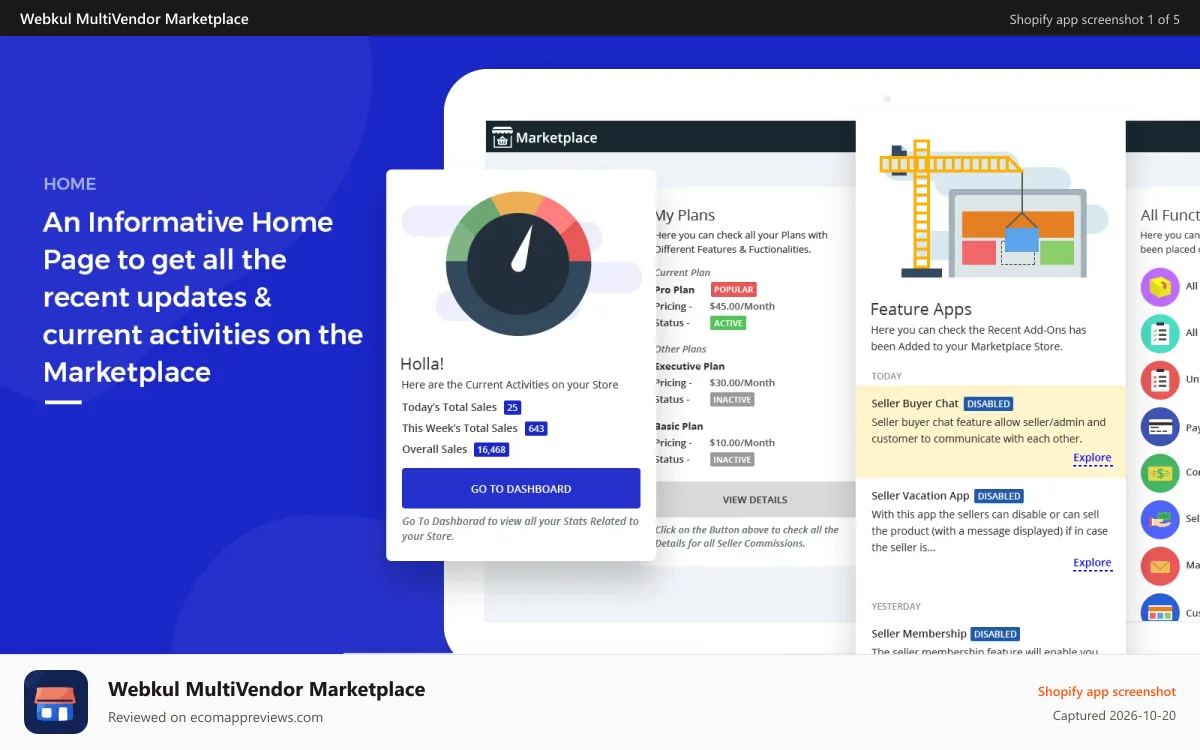Click the Webkul app store icon
The image size is (1200, 750).
tap(56, 702)
